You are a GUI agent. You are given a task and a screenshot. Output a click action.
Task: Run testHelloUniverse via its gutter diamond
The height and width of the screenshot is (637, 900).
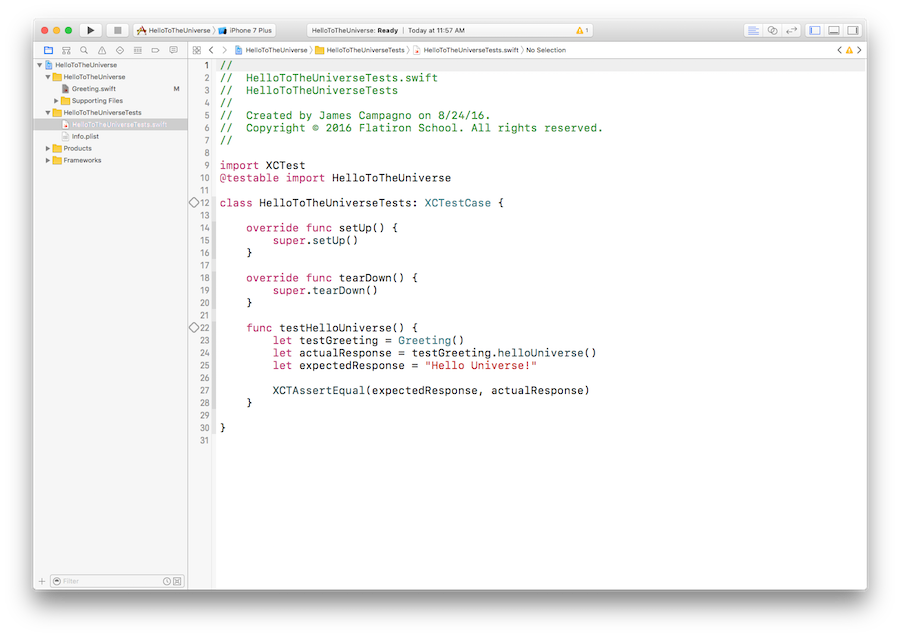[194, 328]
